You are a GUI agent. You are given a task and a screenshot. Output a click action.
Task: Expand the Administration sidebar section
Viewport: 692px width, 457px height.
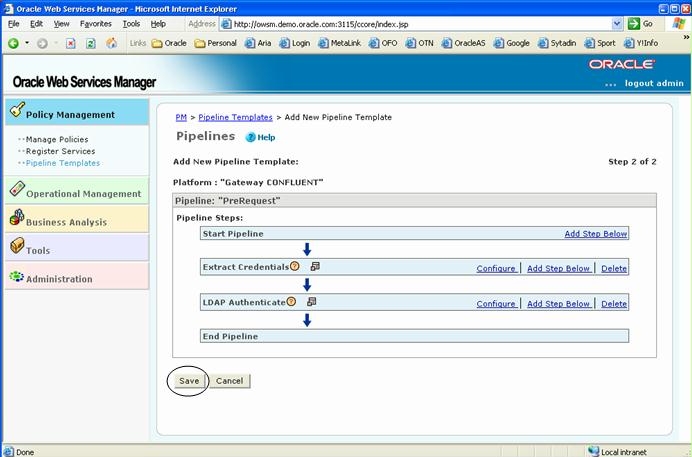pyautogui.click(x=59, y=279)
